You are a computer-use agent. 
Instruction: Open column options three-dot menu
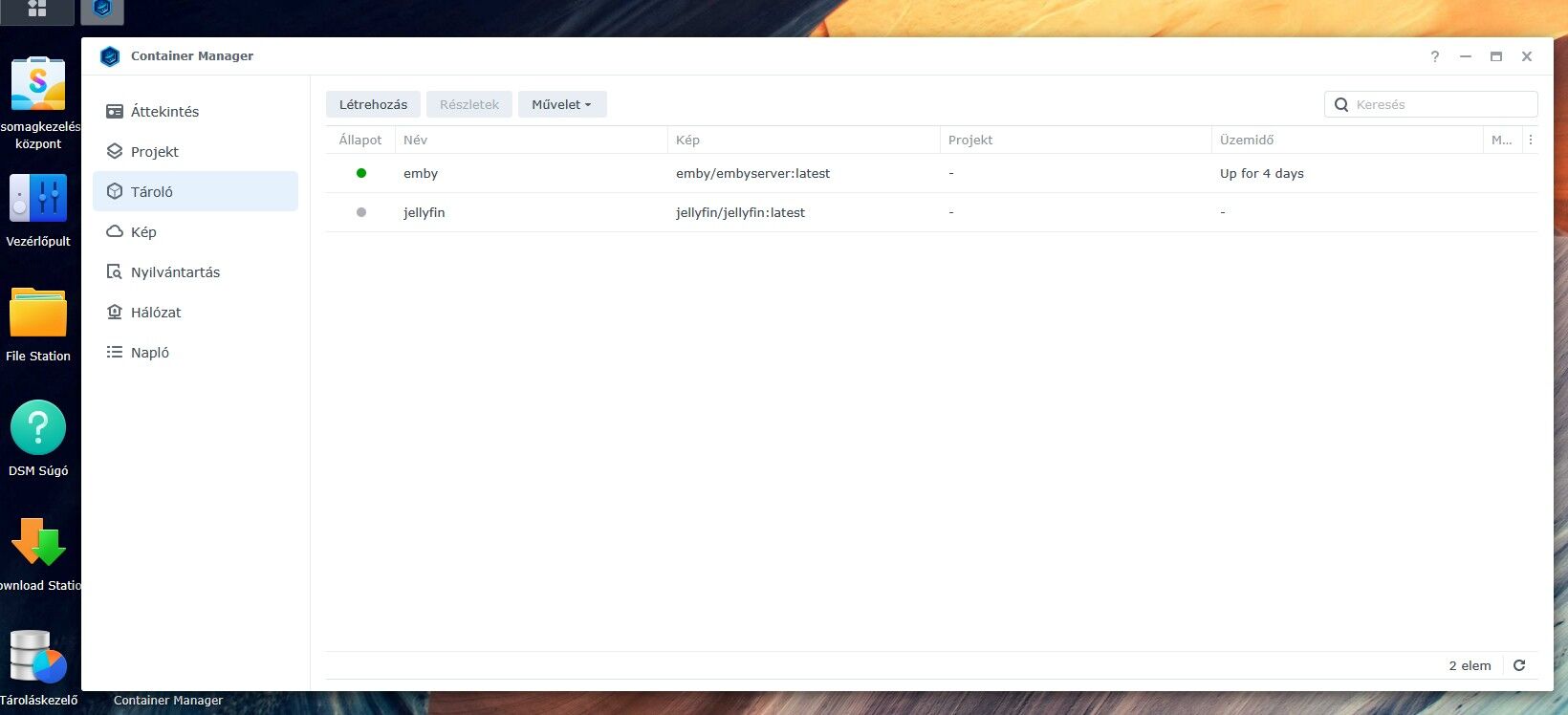1530,140
